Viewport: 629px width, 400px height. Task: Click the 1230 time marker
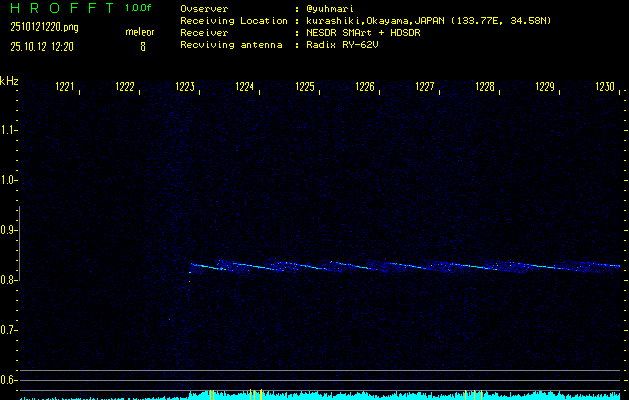point(604,88)
